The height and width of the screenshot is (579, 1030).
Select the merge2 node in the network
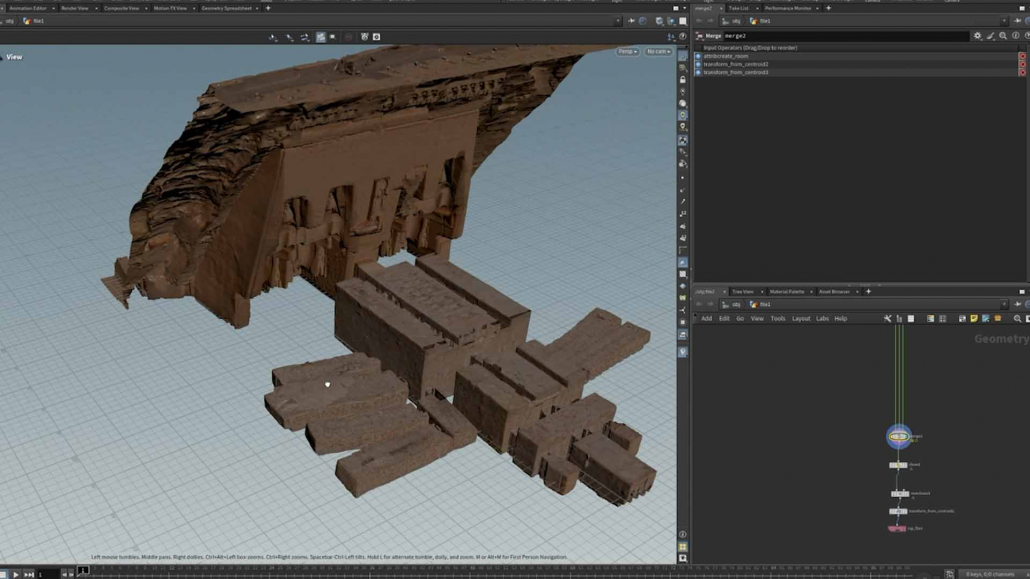point(898,436)
